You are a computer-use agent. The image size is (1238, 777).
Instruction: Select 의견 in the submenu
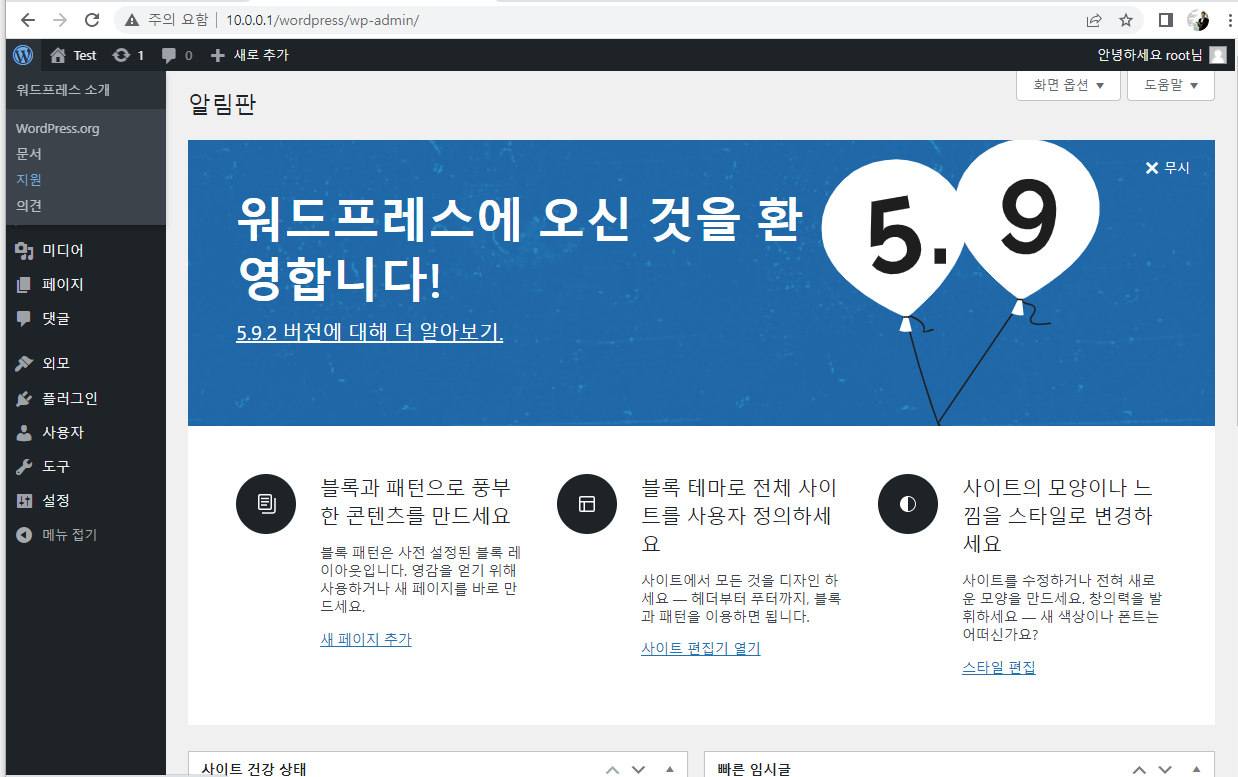coord(29,205)
